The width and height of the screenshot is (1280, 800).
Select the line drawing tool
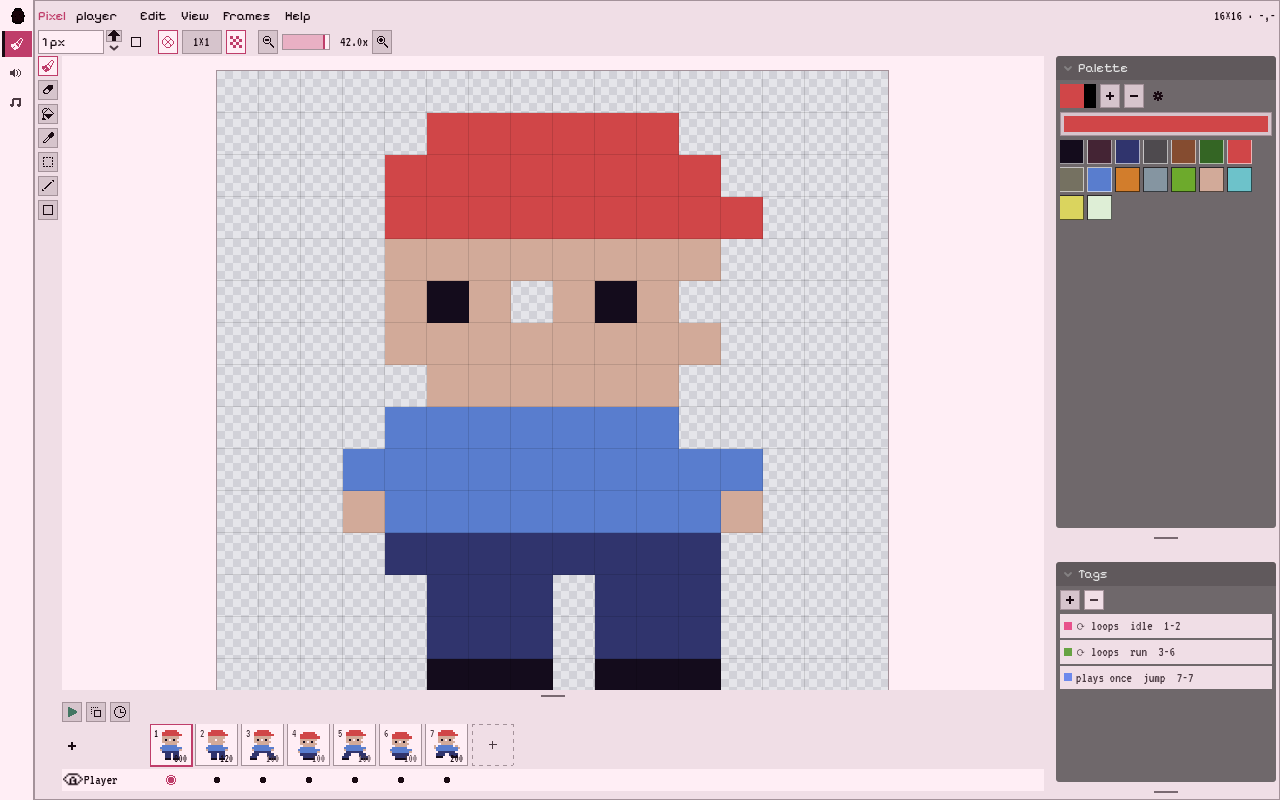click(x=48, y=186)
